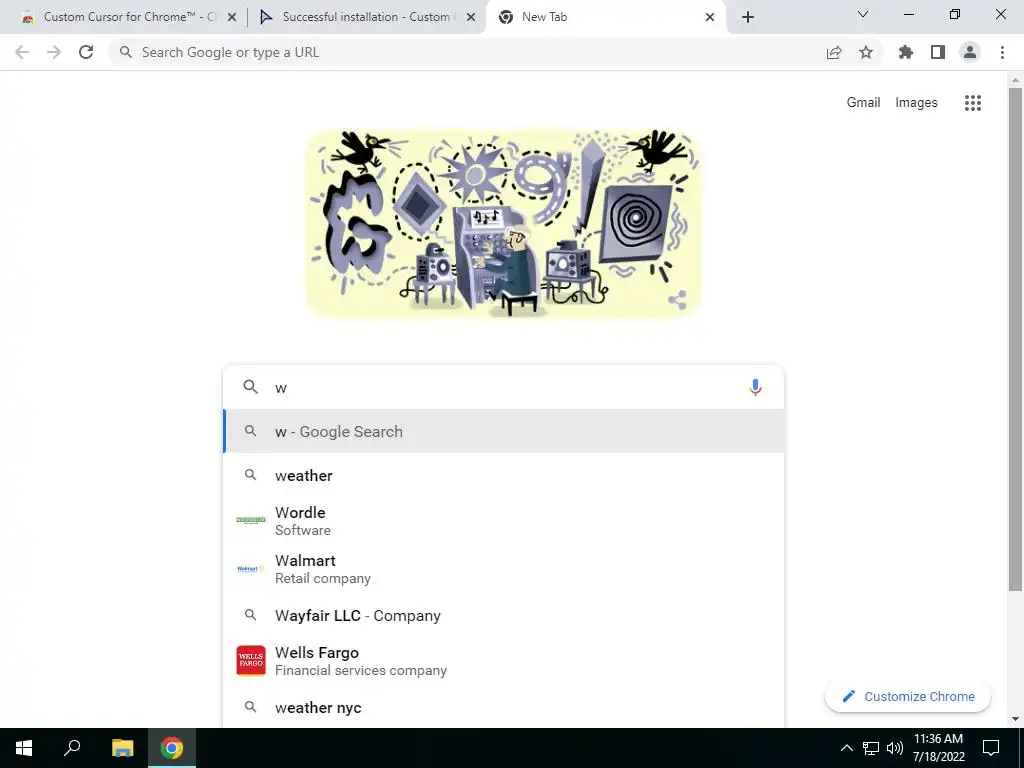
Task: Select the Wordle logo suggestion icon
Action: pos(251,520)
